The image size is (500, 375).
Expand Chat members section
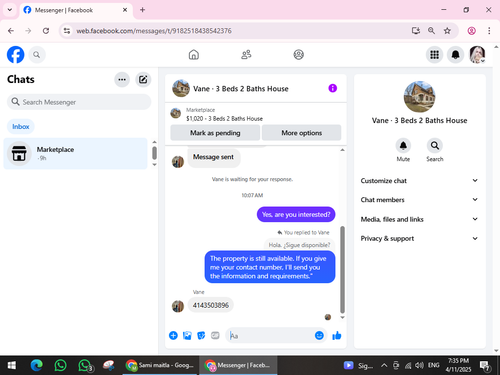tap(419, 200)
